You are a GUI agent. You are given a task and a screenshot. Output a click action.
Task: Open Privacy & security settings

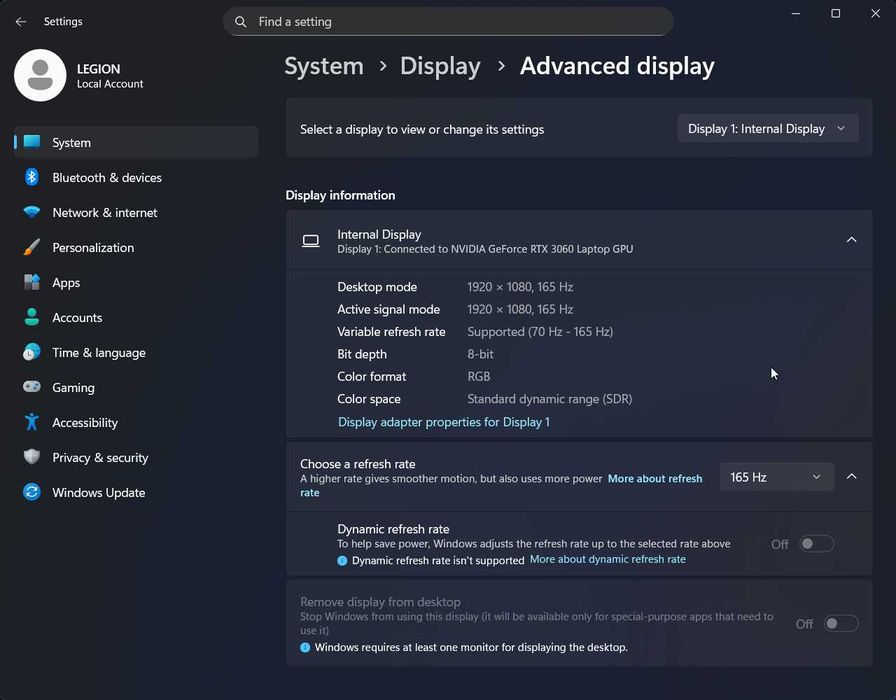pyautogui.click(x=136, y=458)
